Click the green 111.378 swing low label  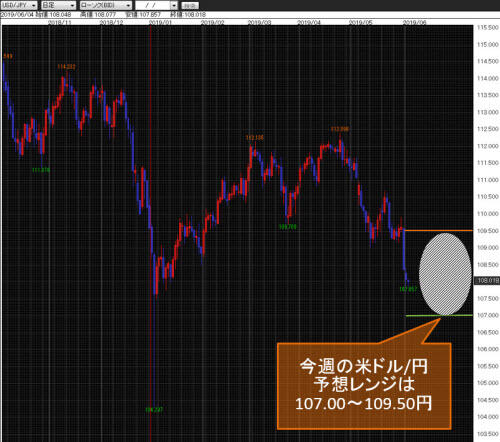pos(41,170)
